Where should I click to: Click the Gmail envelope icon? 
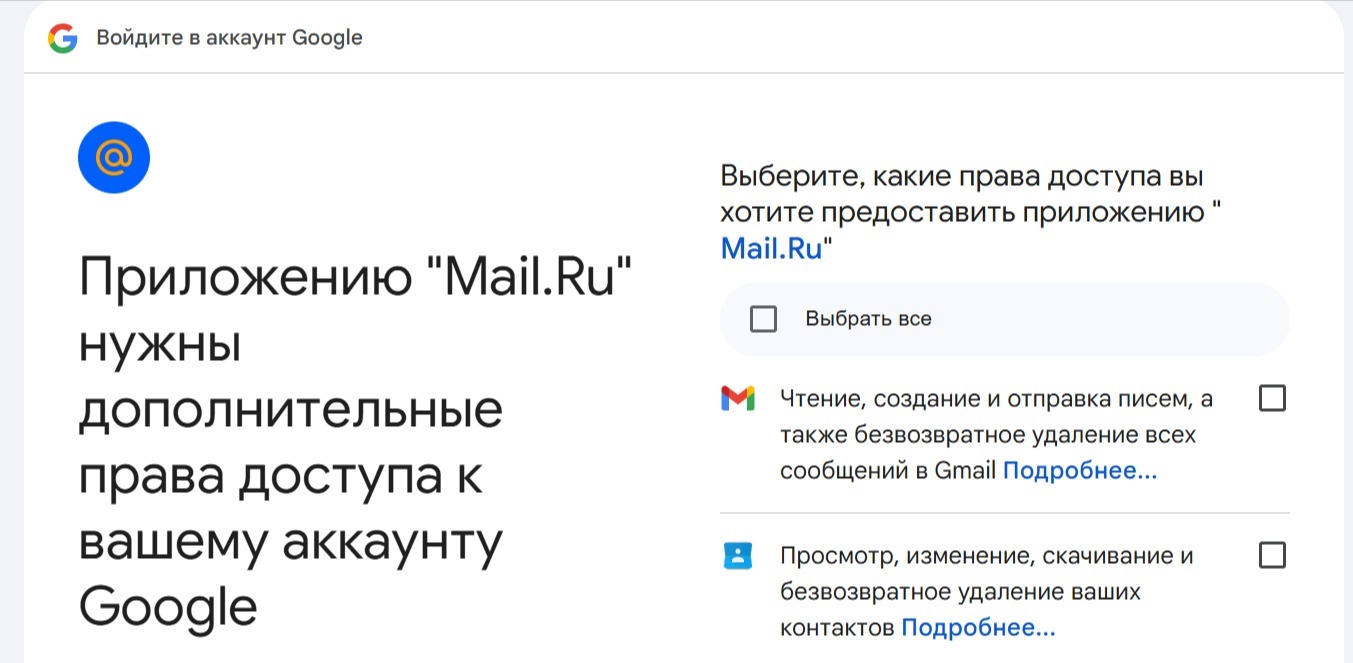tap(737, 399)
